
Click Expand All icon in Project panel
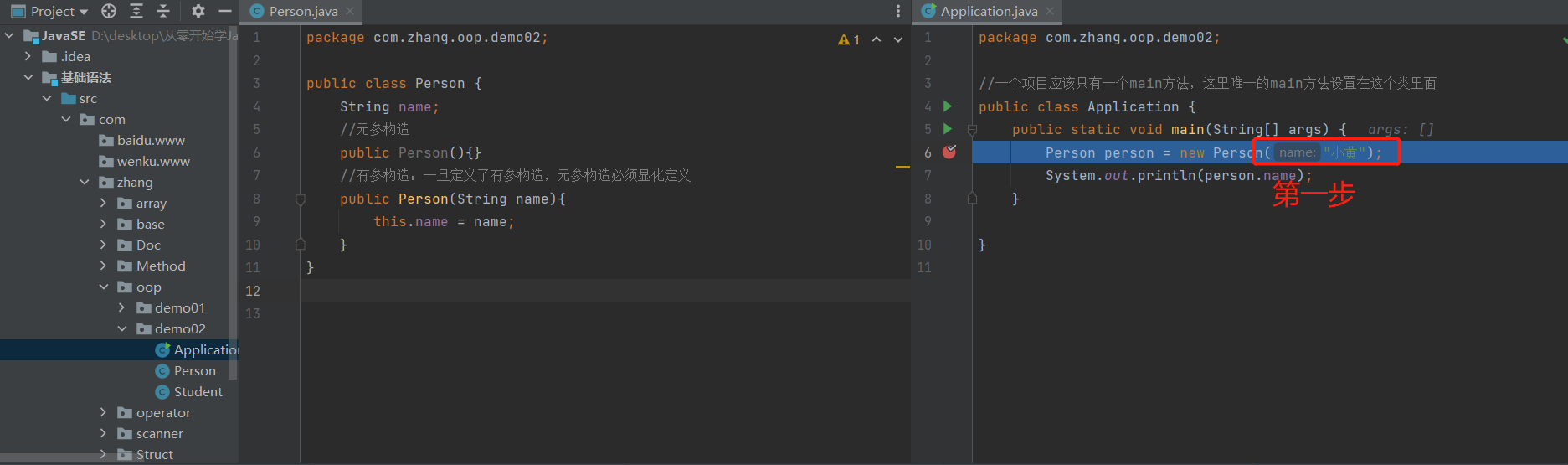point(136,11)
